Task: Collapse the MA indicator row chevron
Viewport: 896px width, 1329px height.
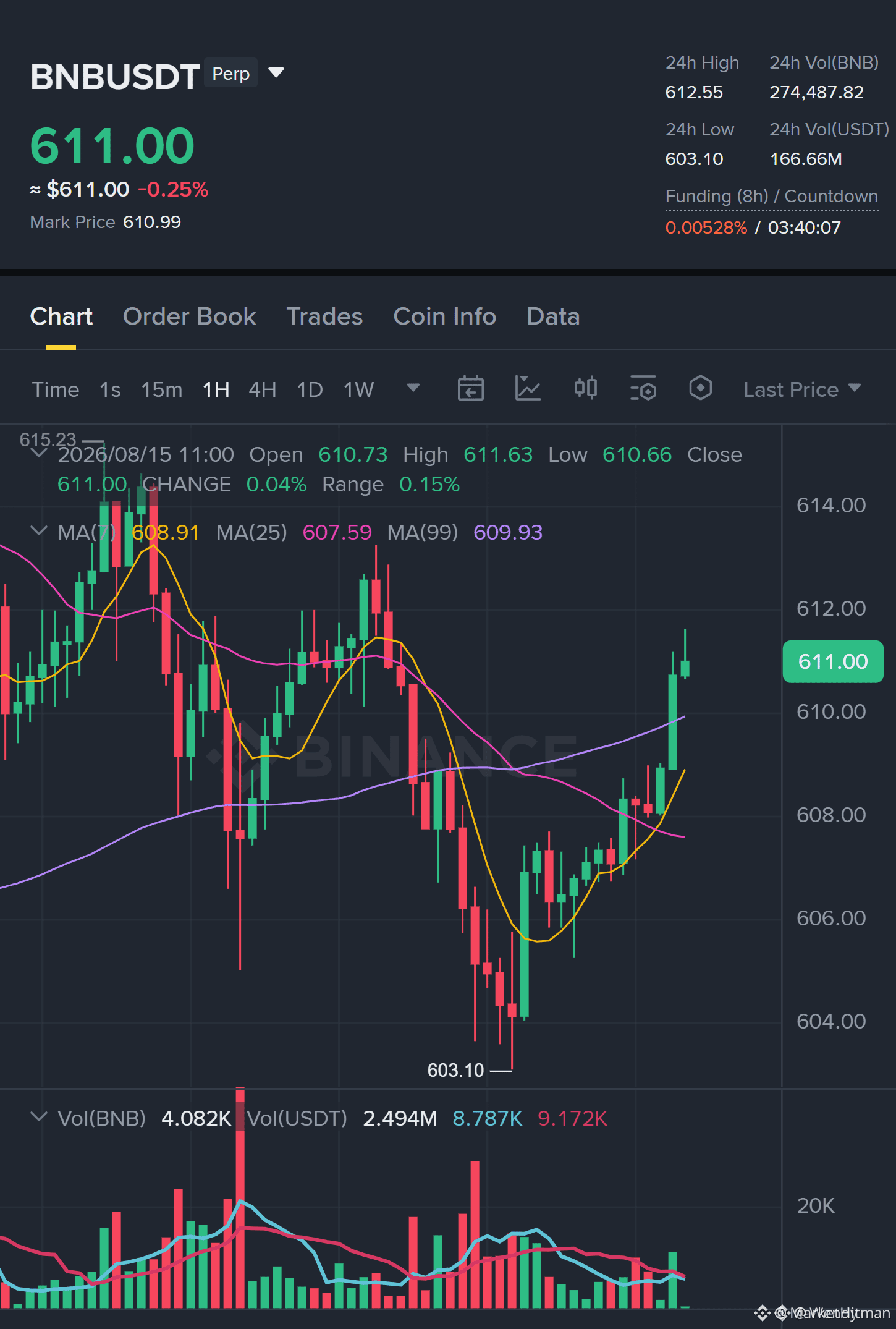Action: pos(39,531)
